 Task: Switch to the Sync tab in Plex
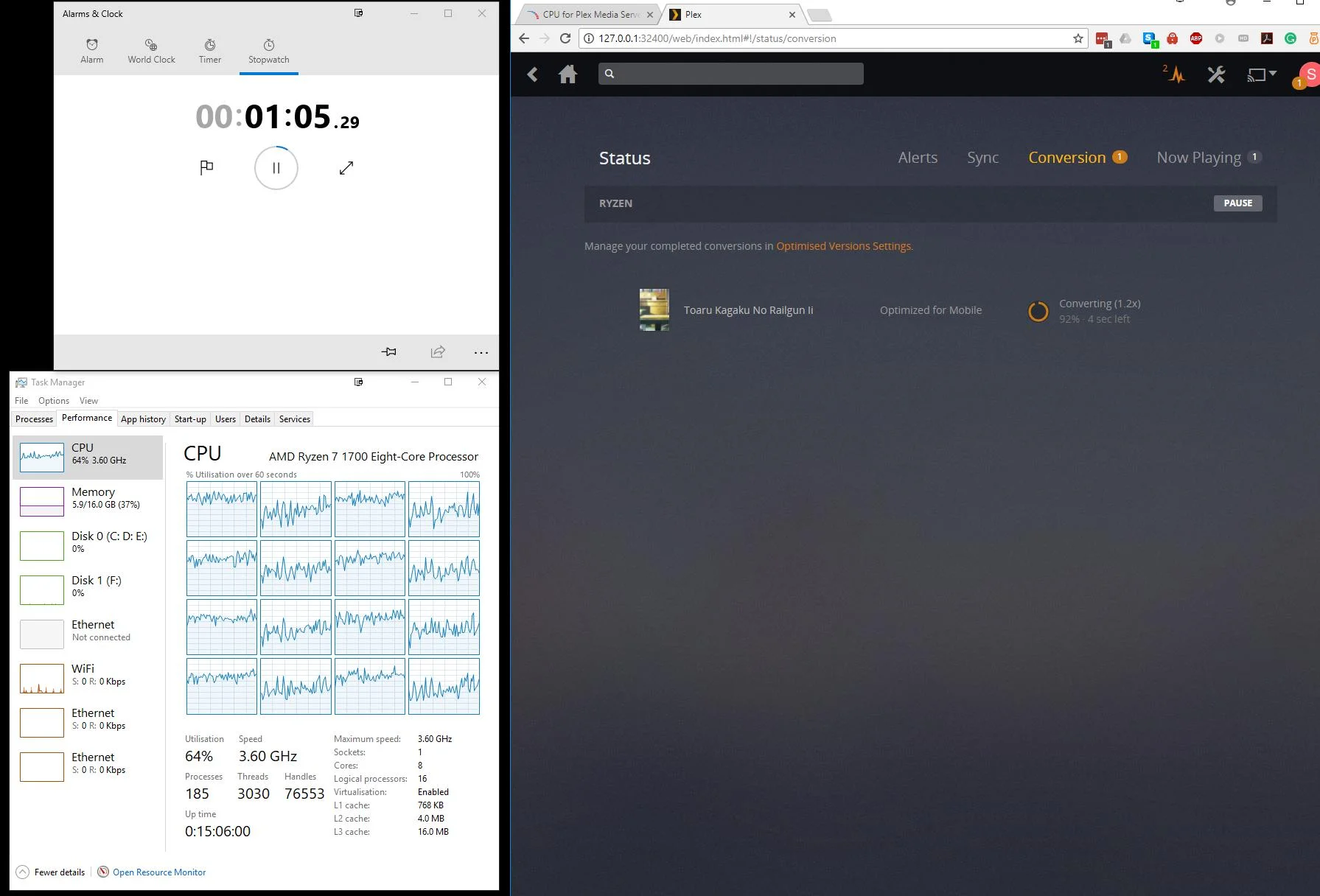point(982,158)
